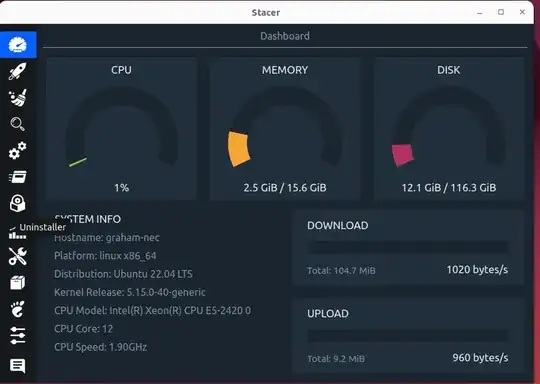Click the Uninstaller tooltip label

tap(43, 227)
